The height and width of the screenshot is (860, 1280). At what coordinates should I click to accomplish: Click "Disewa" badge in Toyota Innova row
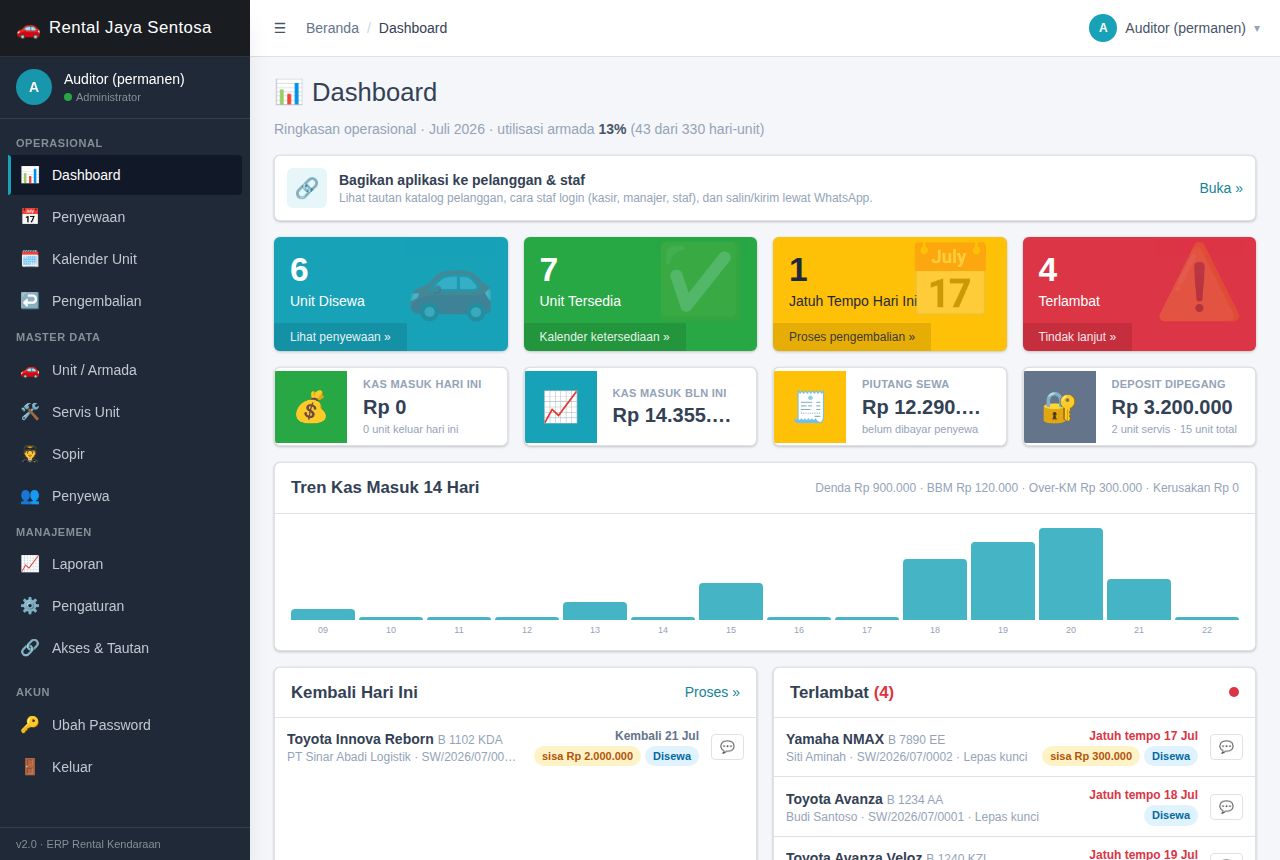pos(672,756)
